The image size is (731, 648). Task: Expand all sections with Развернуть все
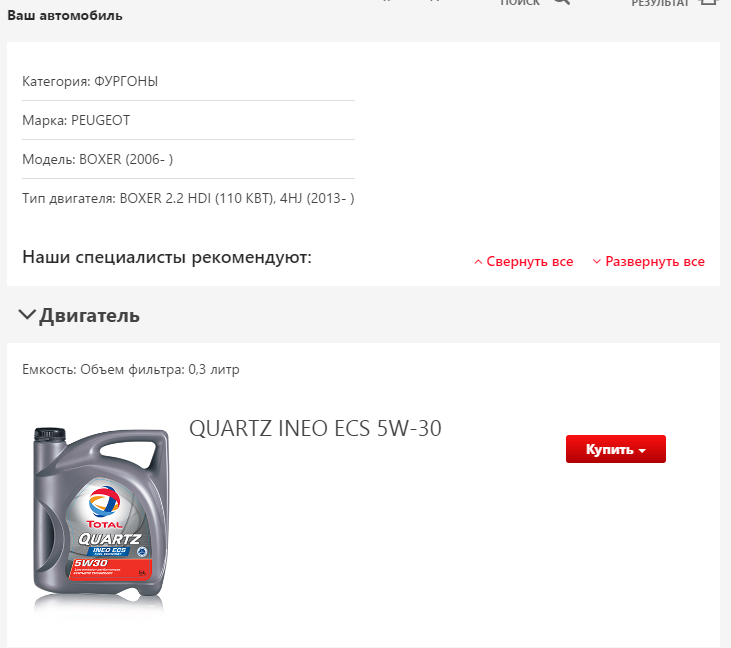coord(655,262)
